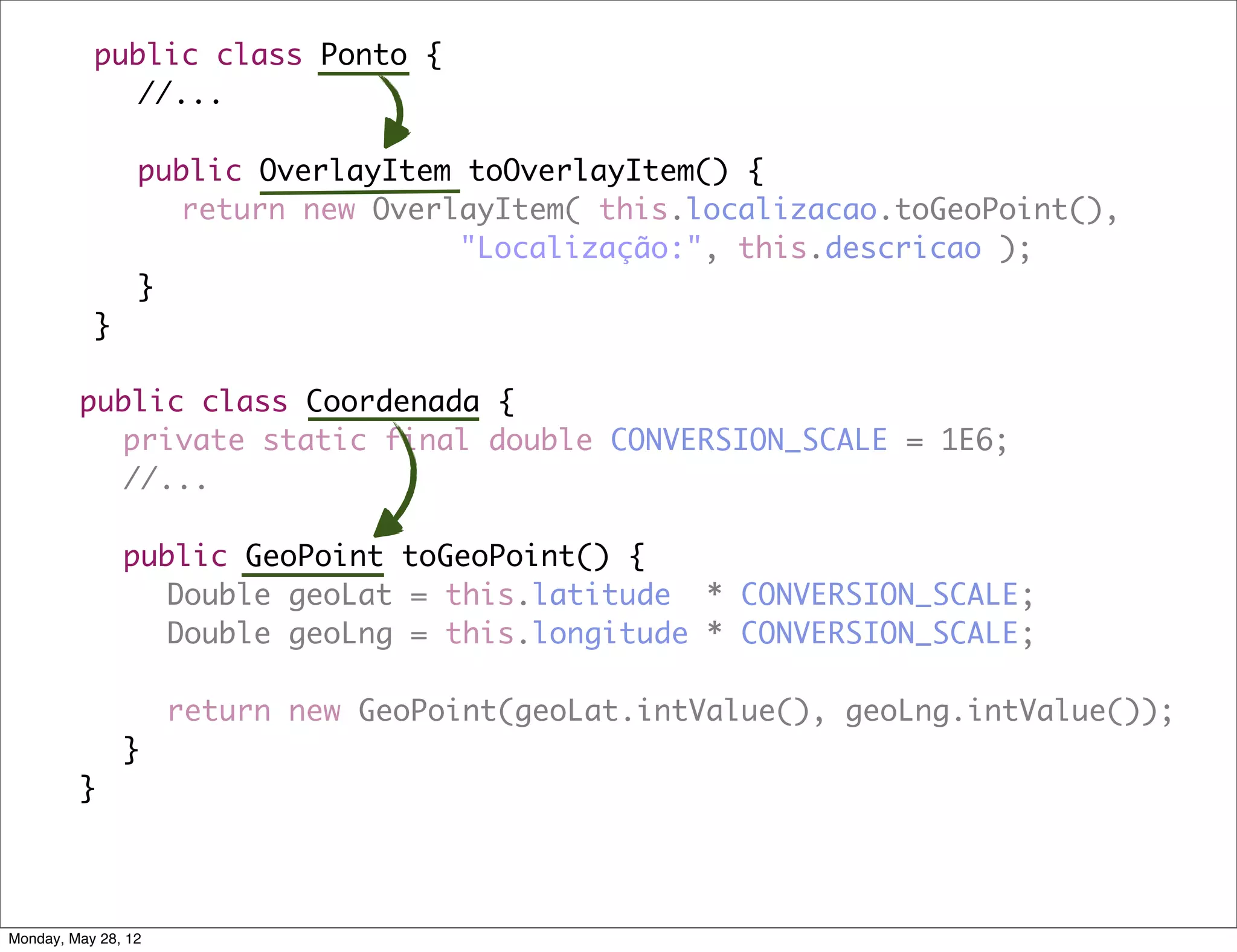Click the method name "toOverlayItem()"
This screenshot has height=952, width=1237.
(599, 171)
